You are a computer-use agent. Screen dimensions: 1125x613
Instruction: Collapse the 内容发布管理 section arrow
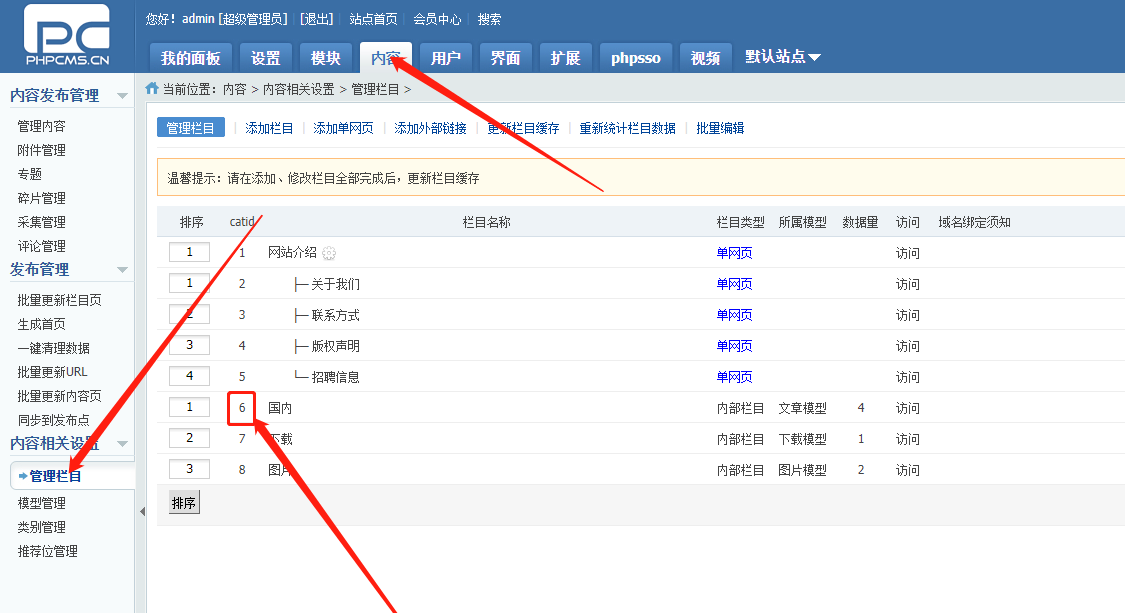(122, 96)
